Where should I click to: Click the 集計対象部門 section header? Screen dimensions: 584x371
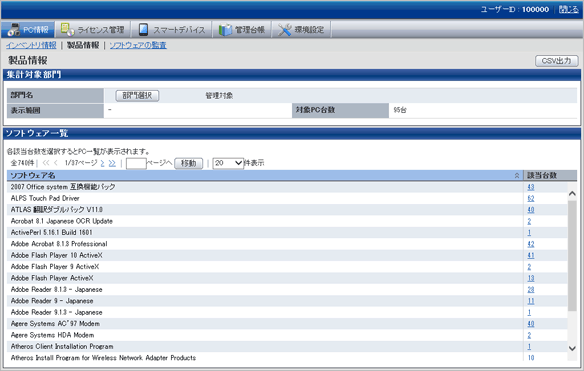coord(292,75)
